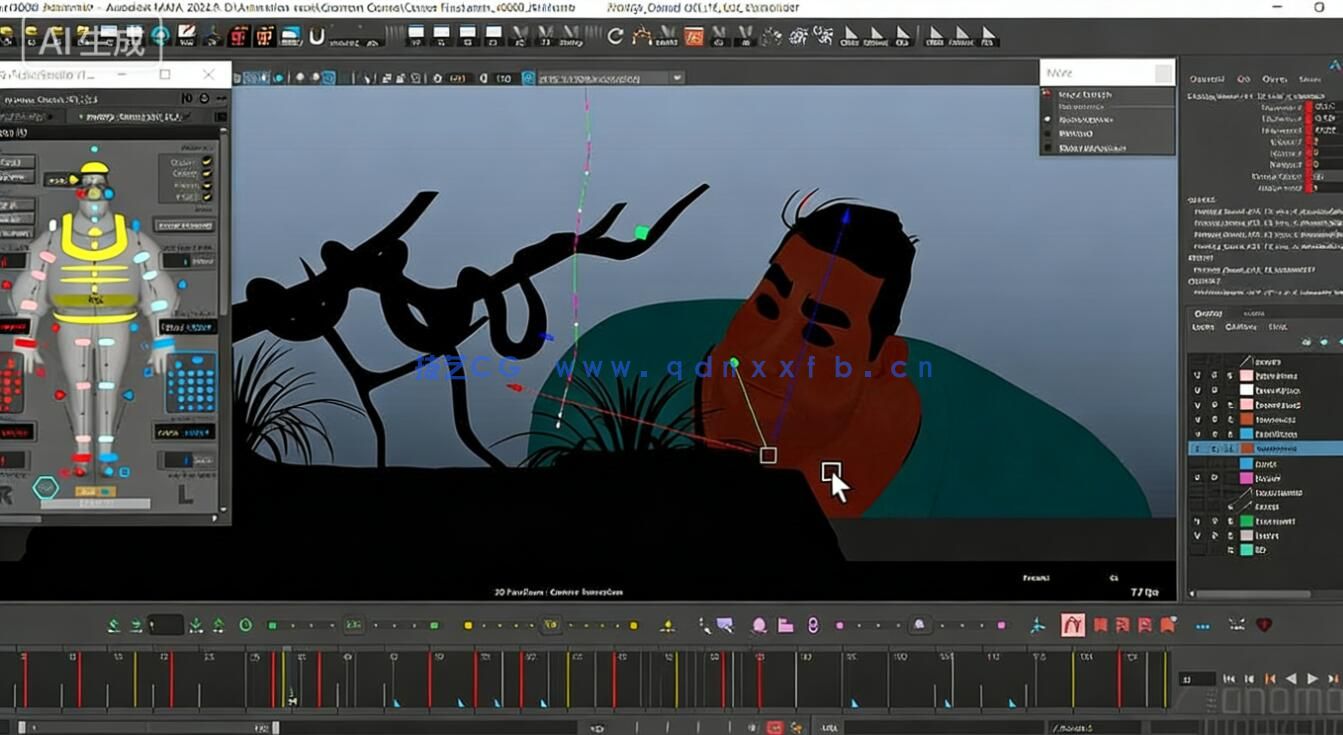This screenshot has width=1343, height=735.
Task: Open the first tab of the layer editor
Action: point(1208,313)
